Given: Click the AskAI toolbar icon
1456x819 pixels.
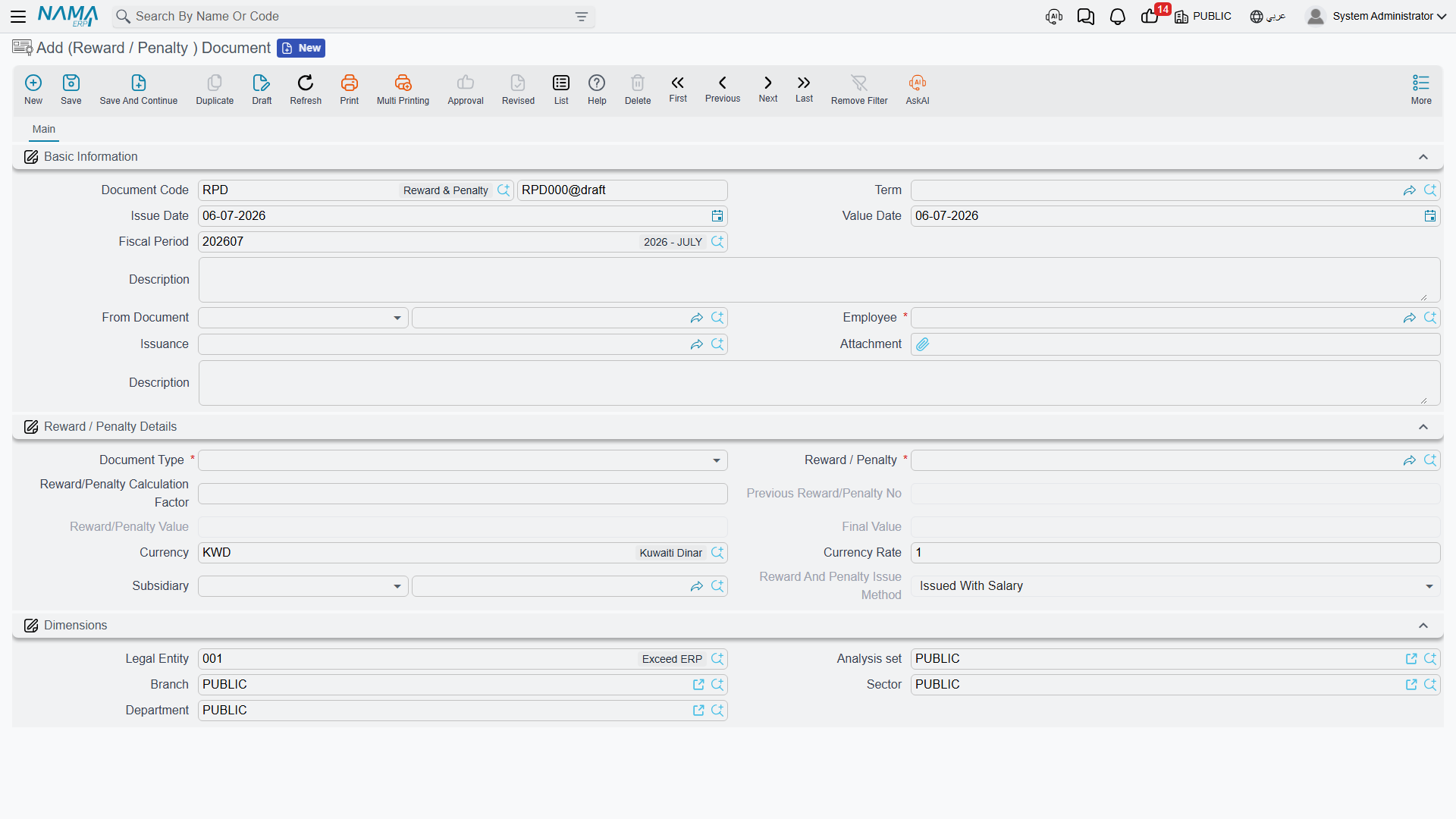Looking at the screenshot, I should click(x=918, y=83).
